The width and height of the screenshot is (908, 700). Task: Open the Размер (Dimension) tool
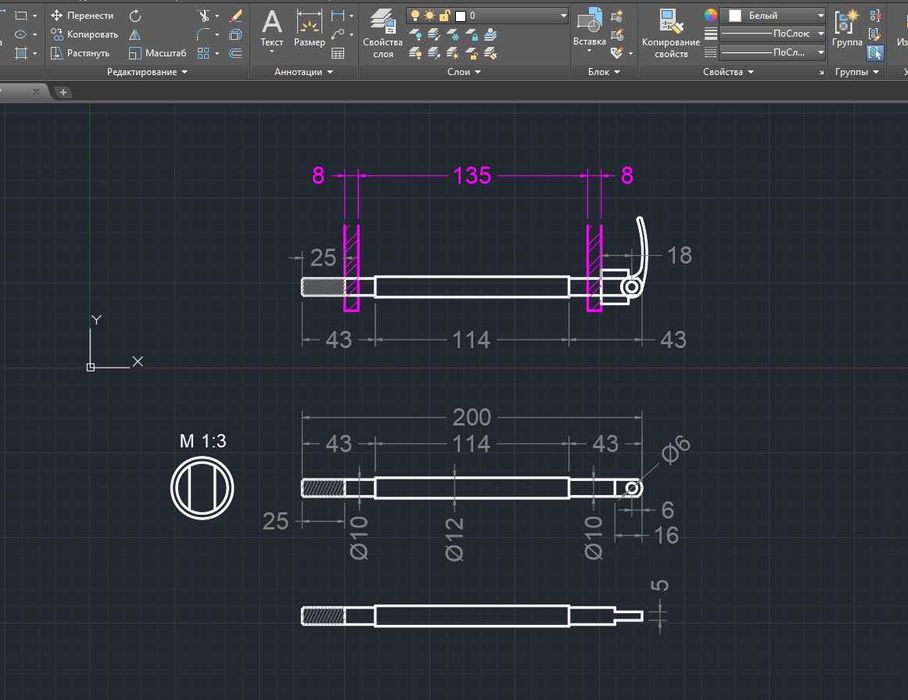tap(309, 30)
